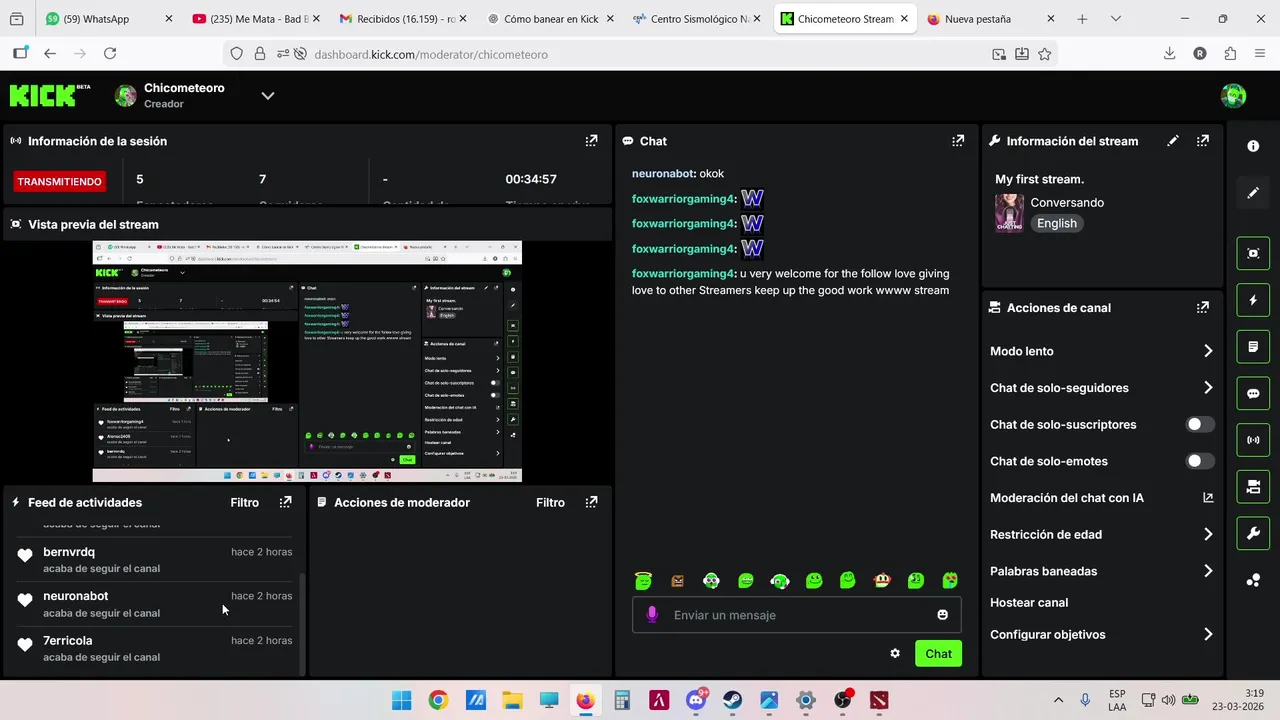The width and height of the screenshot is (1280, 720).
Task: Insert the halo angel green emote
Action: click(643, 580)
